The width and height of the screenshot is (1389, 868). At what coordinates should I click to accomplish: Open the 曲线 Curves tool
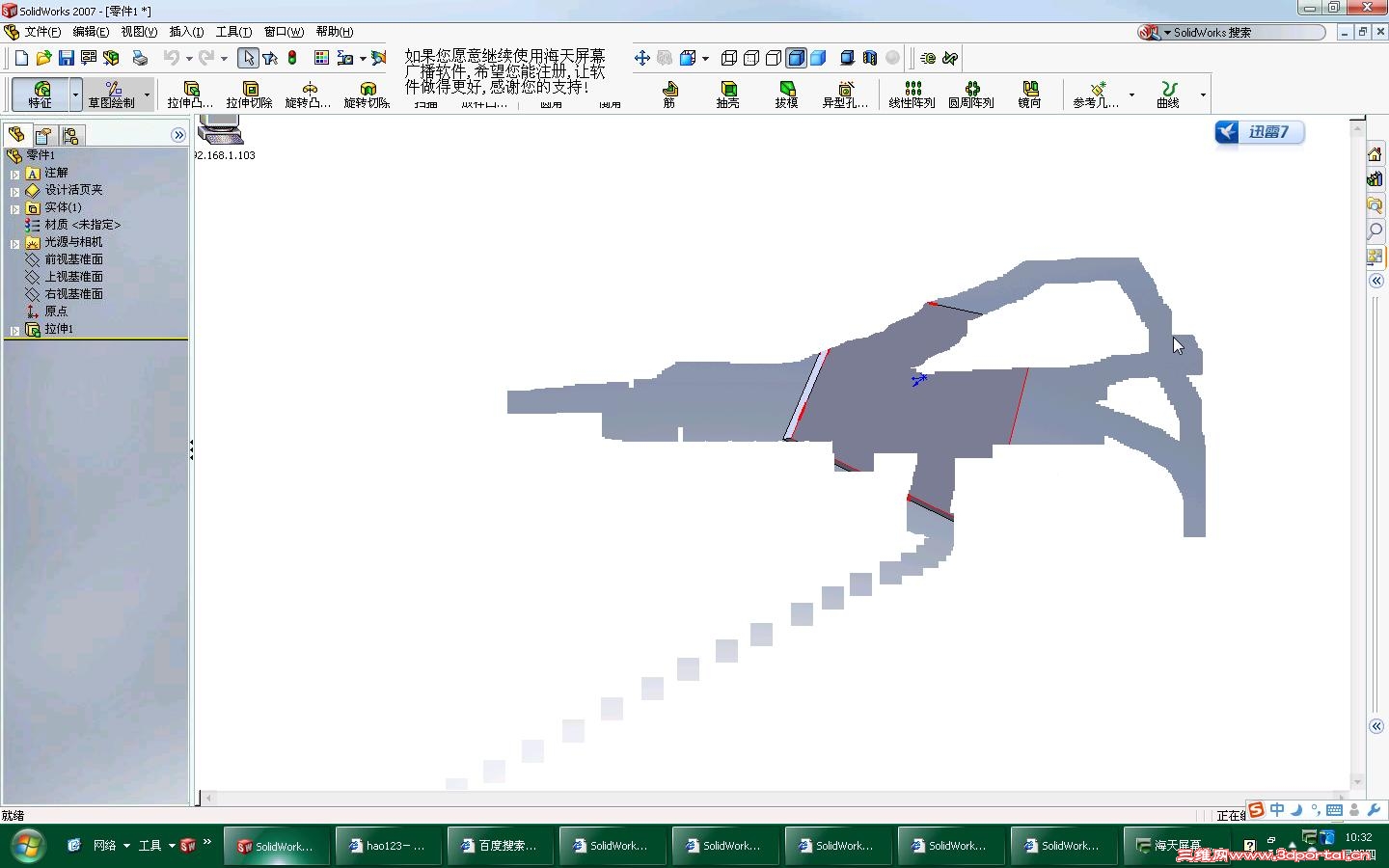(x=1168, y=95)
